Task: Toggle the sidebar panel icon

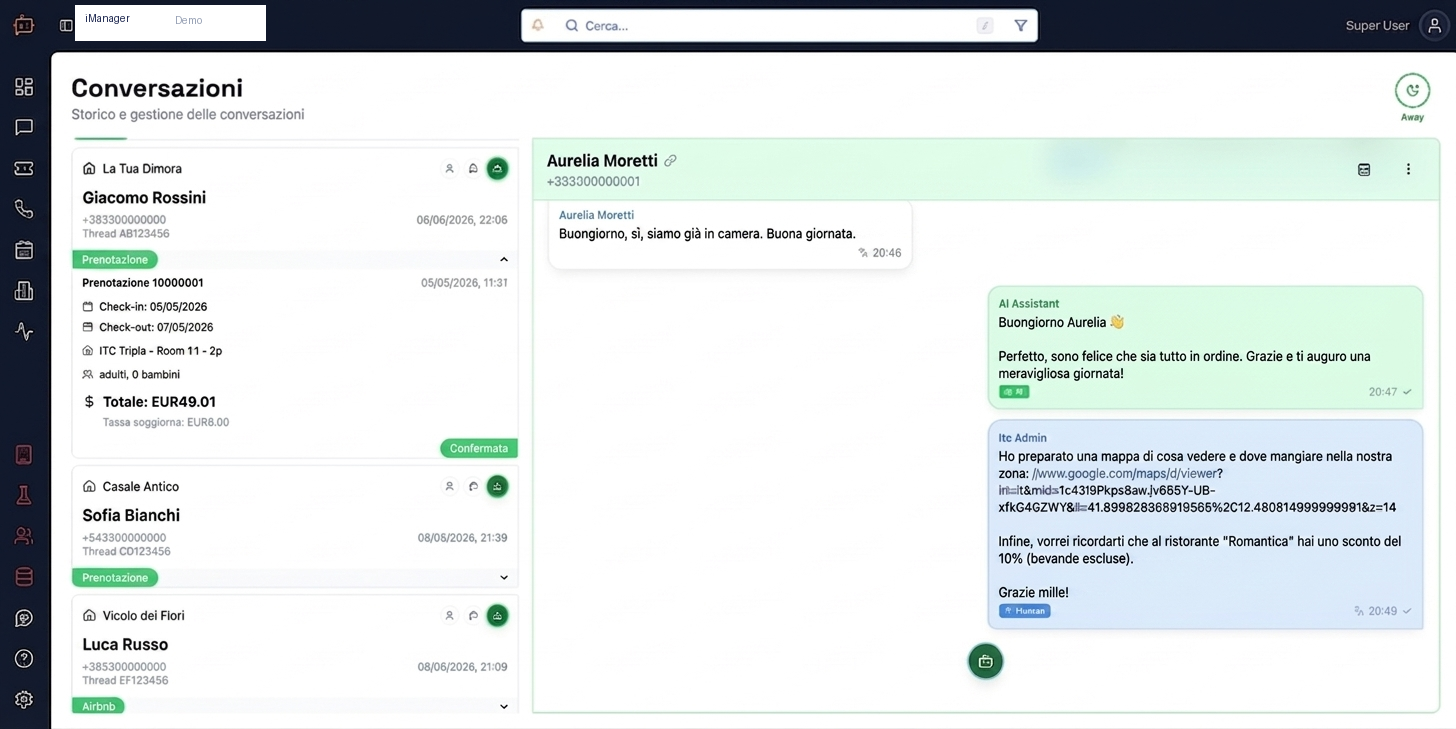Action: [x=66, y=25]
